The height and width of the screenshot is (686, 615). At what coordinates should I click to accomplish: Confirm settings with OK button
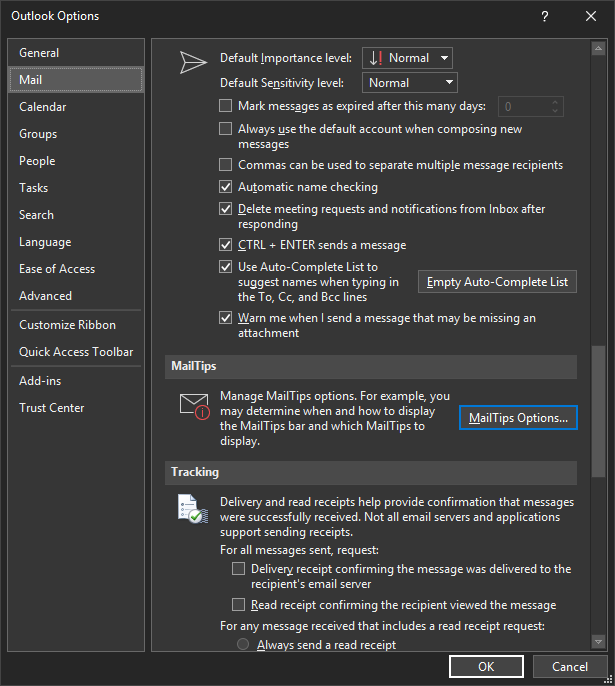tap(486, 667)
